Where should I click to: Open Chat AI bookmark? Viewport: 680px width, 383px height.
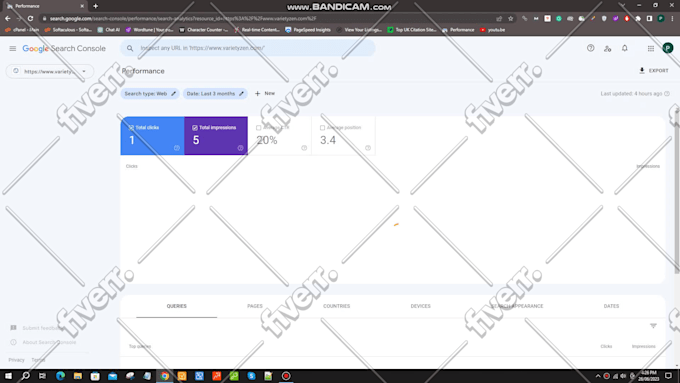(x=109, y=30)
